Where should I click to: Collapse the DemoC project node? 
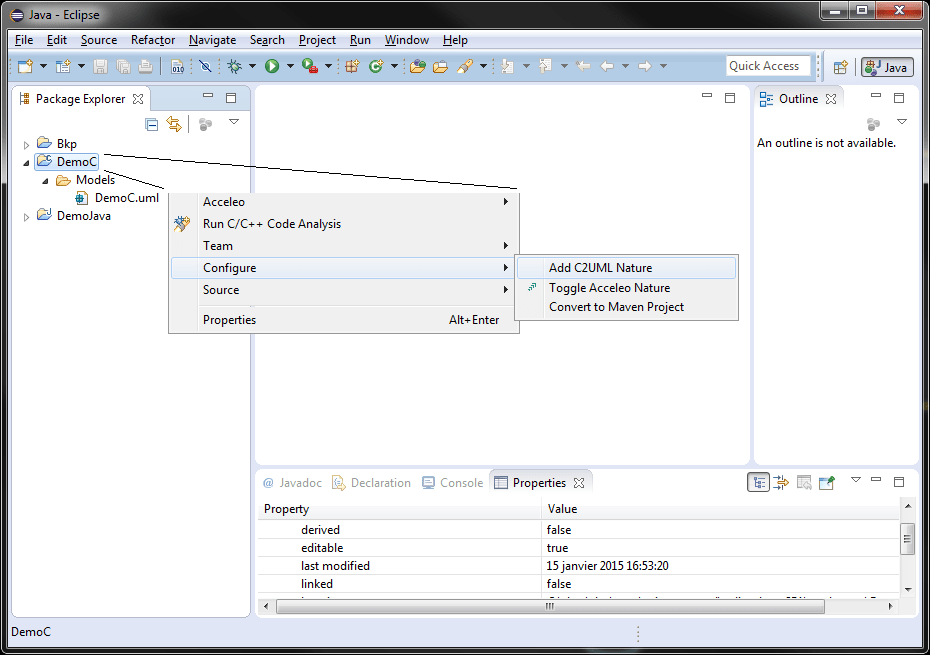click(25, 161)
